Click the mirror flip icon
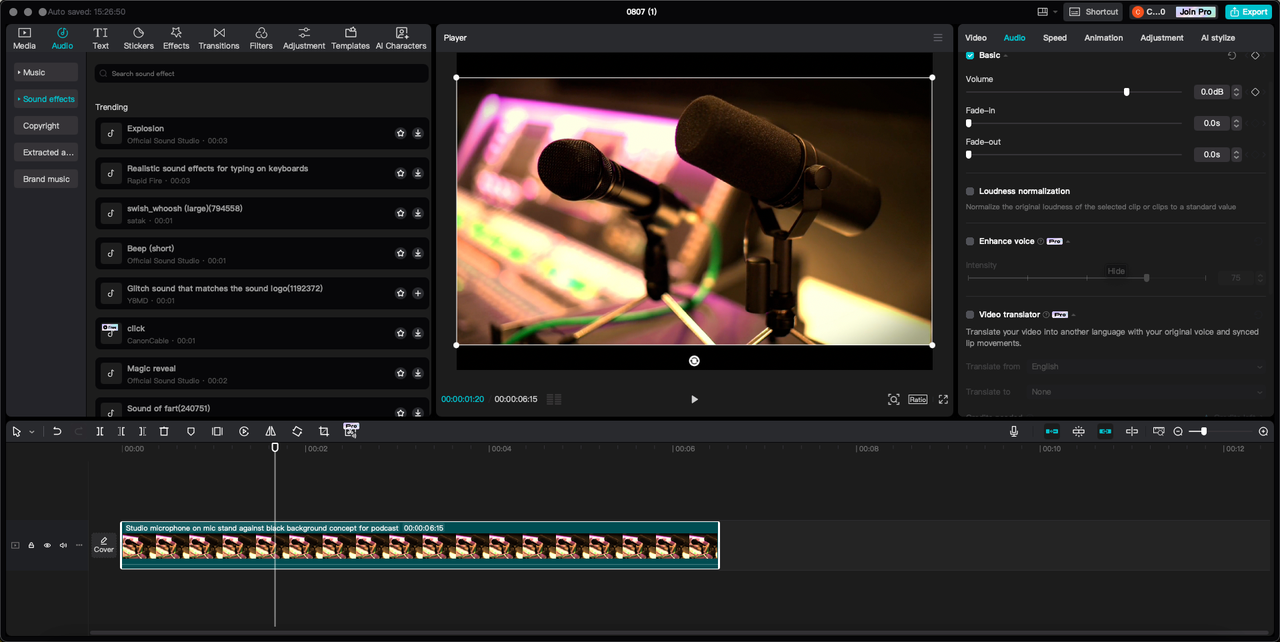 (x=270, y=431)
